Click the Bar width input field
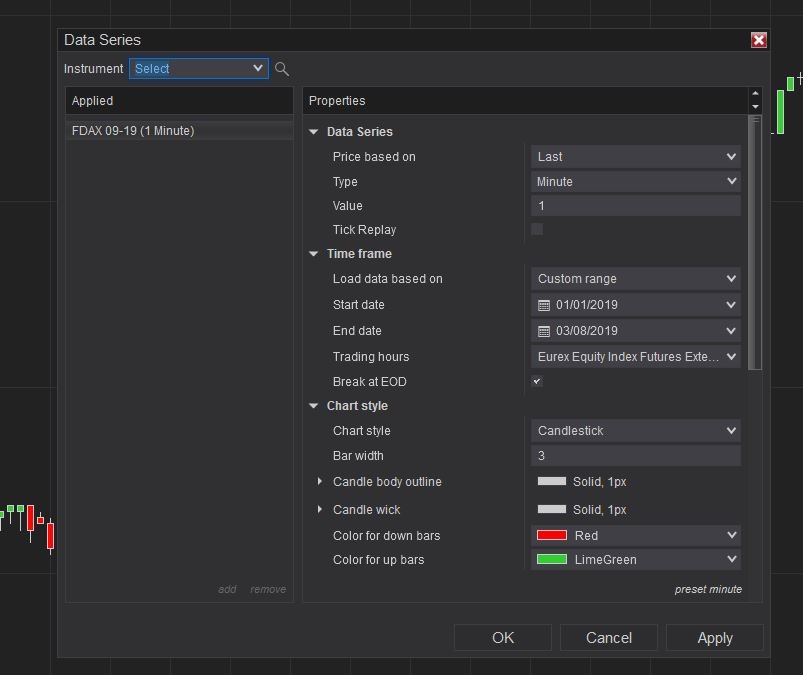This screenshot has width=803, height=675. tap(635, 456)
